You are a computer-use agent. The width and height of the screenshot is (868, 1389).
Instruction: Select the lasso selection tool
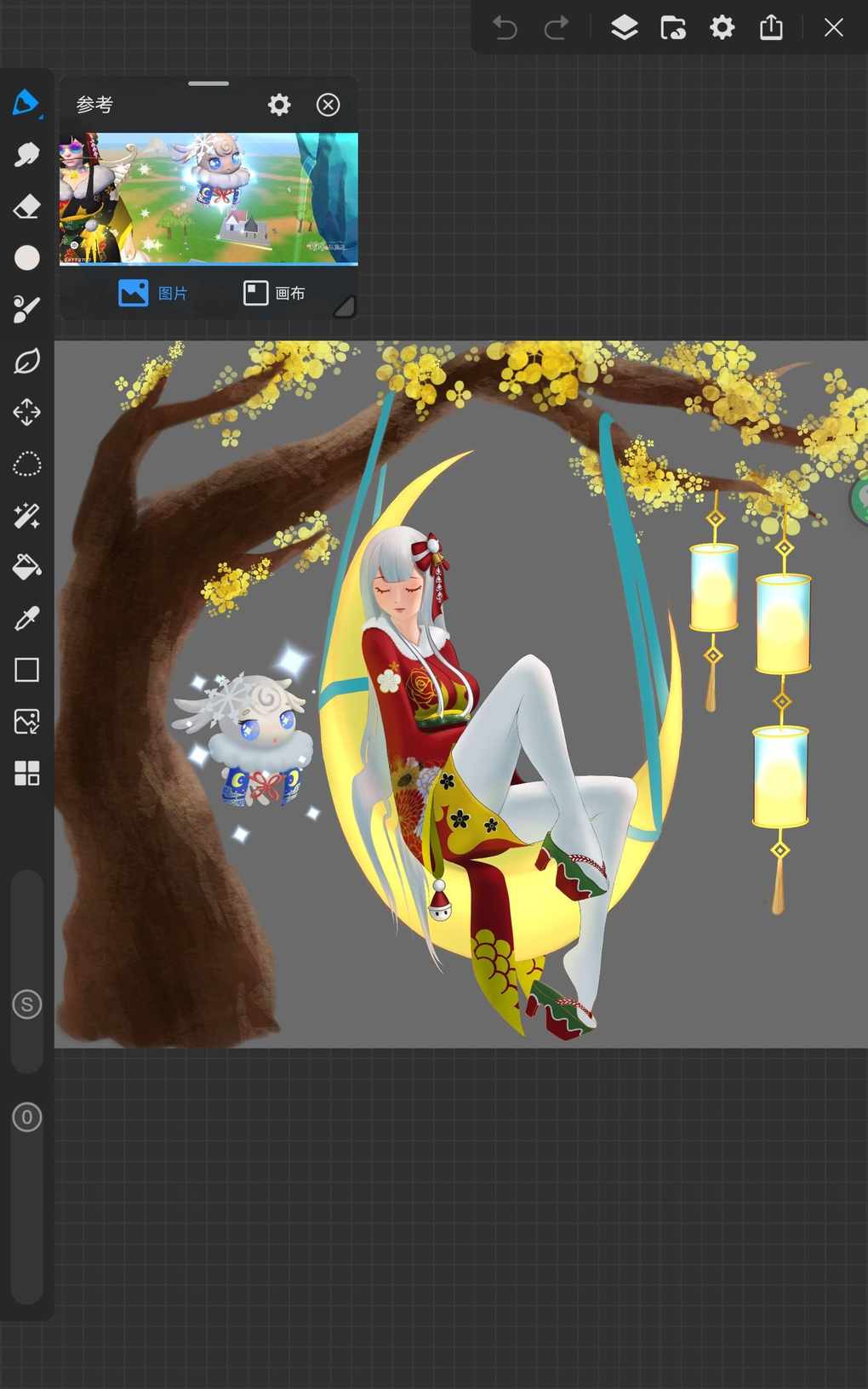click(x=26, y=464)
